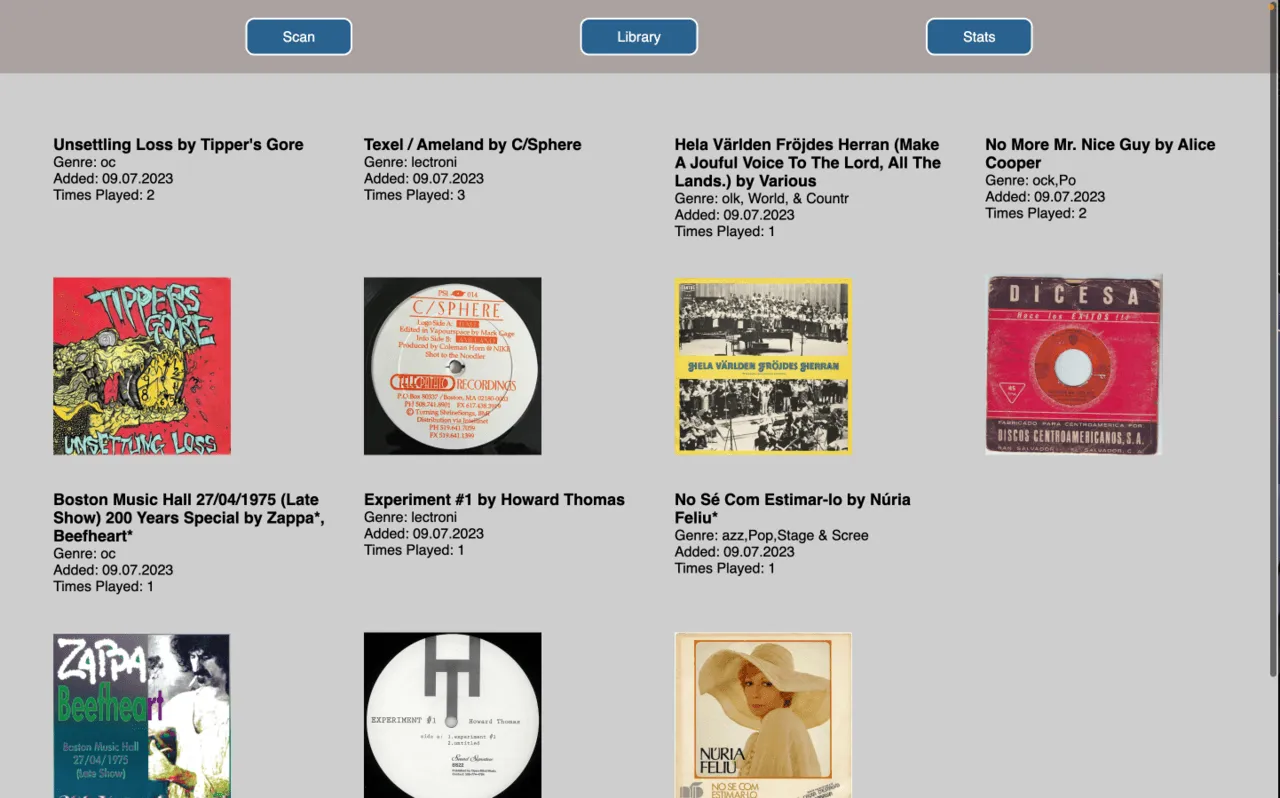Click the Unsettling Loss by Tipper's Gore title

pyautogui.click(x=178, y=145)
